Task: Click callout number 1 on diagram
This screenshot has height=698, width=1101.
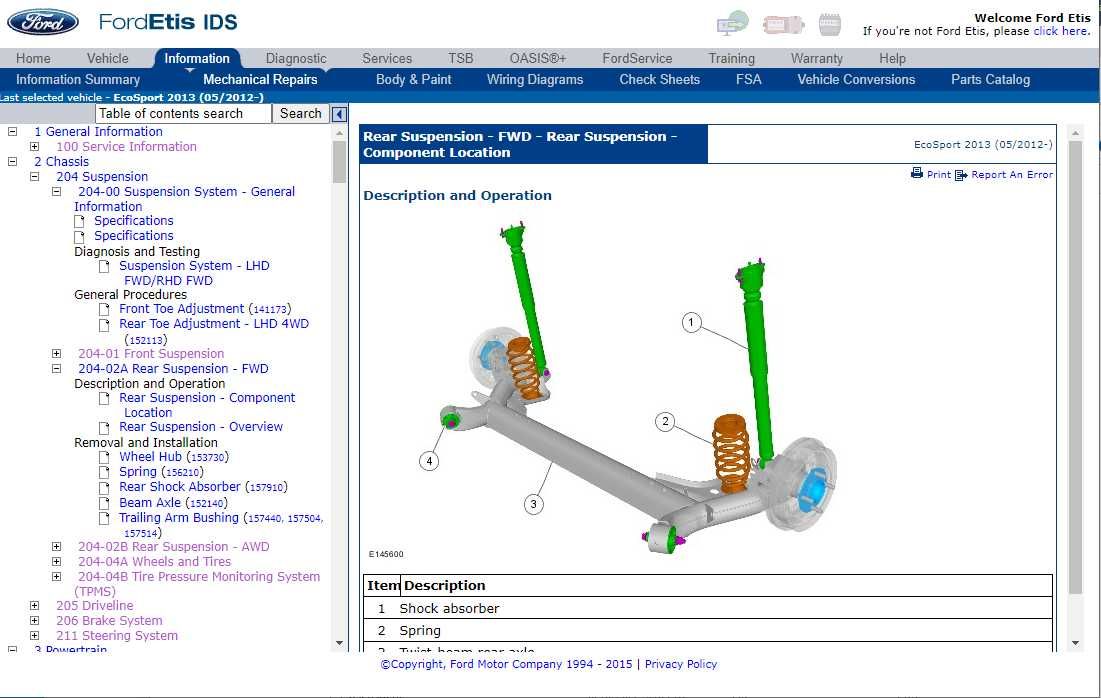Action: point(691,322)
